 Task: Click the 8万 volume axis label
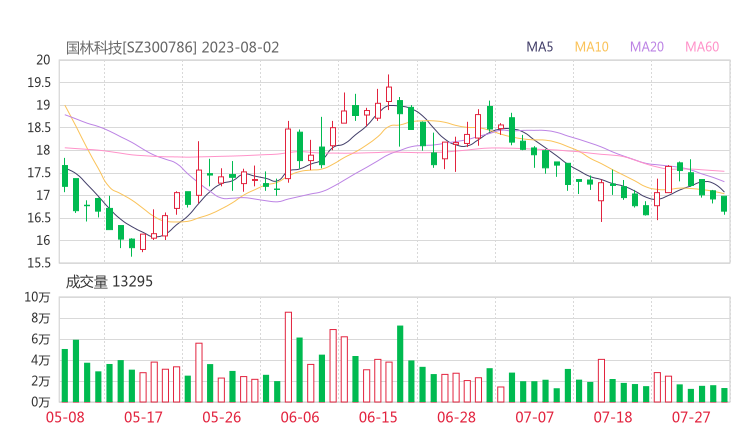coord(41,318)
